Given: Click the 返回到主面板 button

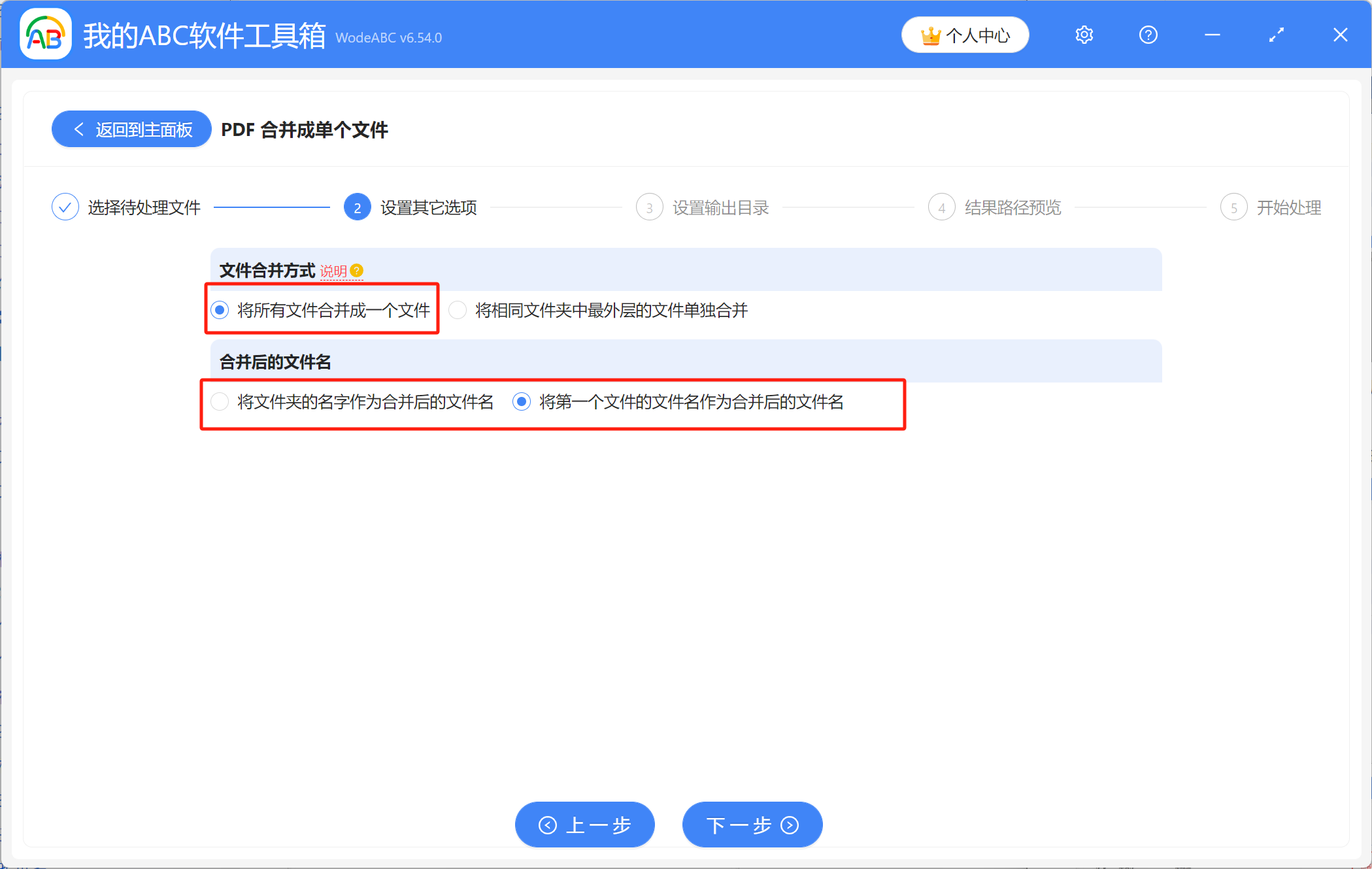Looking at the screenshot, I should click(131, 129).
